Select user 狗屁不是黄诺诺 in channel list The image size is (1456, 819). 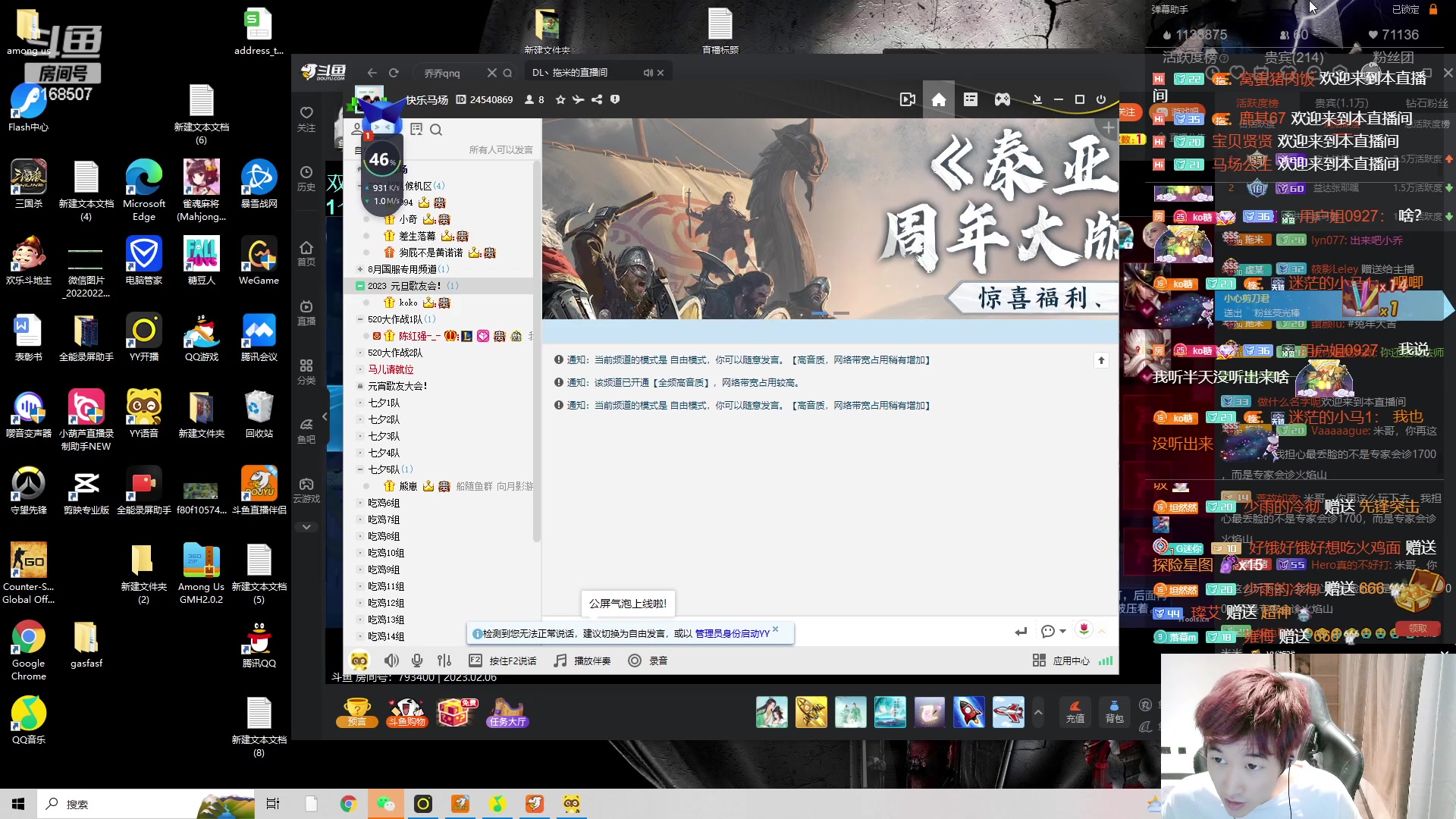(x=431, y=253)
